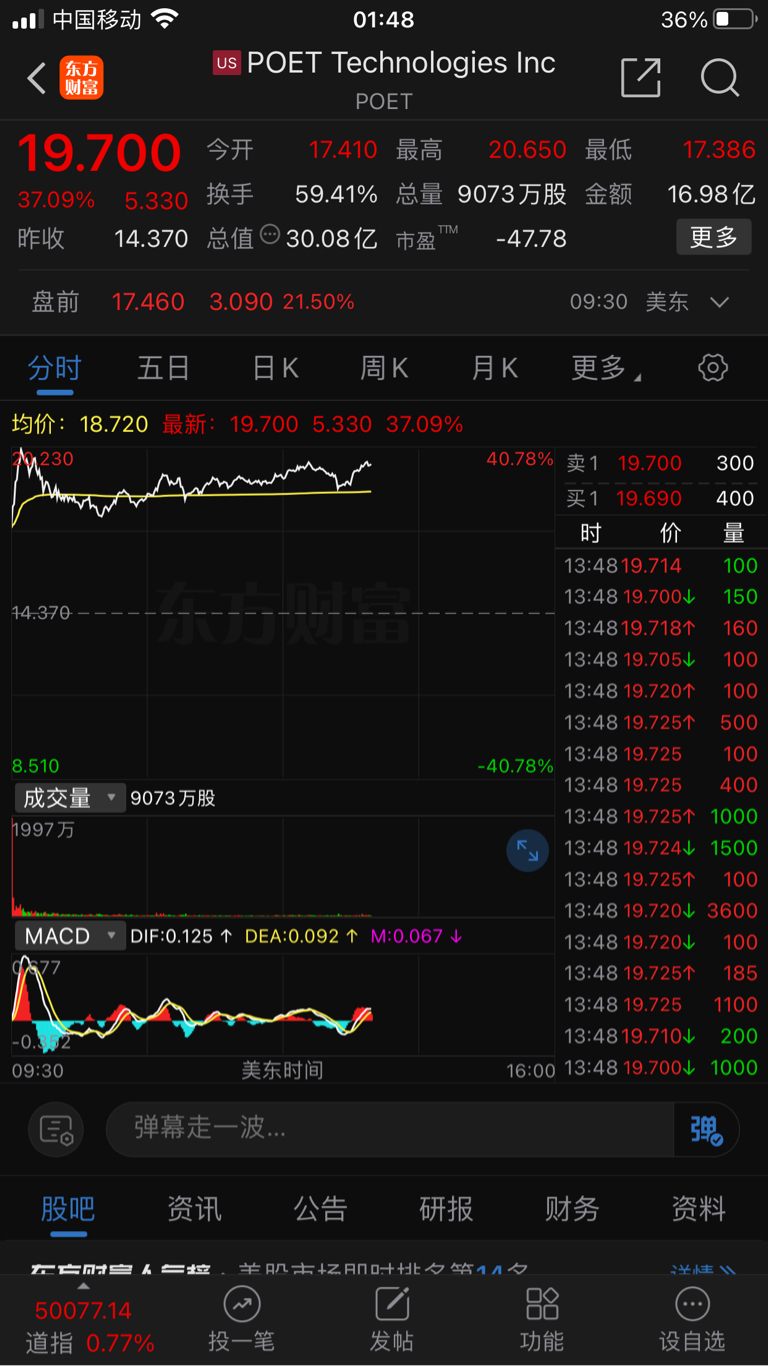Switch to the 五日 tab
768x1366 pixels.
164,368
